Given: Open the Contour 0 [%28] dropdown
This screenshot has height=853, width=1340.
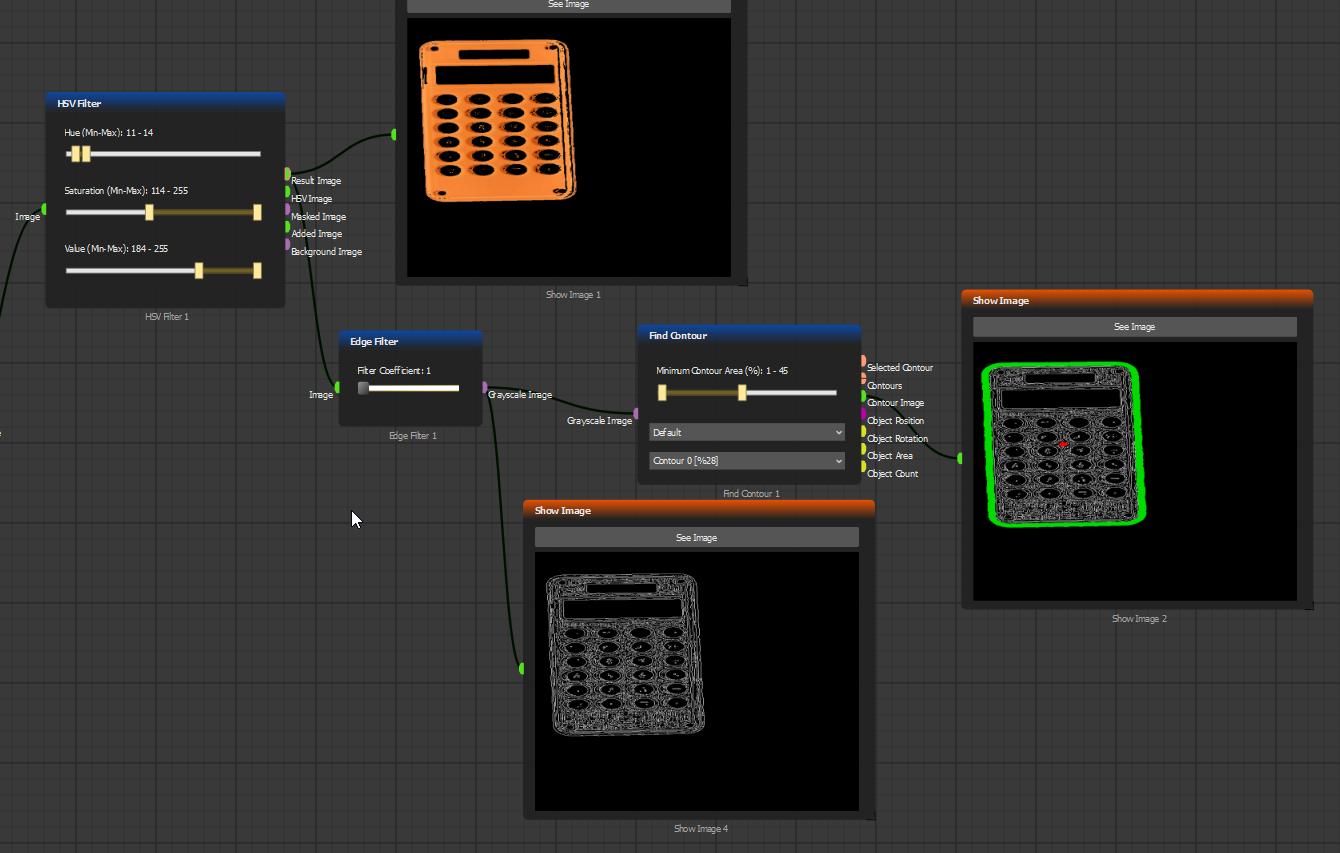Looking at the screenshot, I should [747, 461].
